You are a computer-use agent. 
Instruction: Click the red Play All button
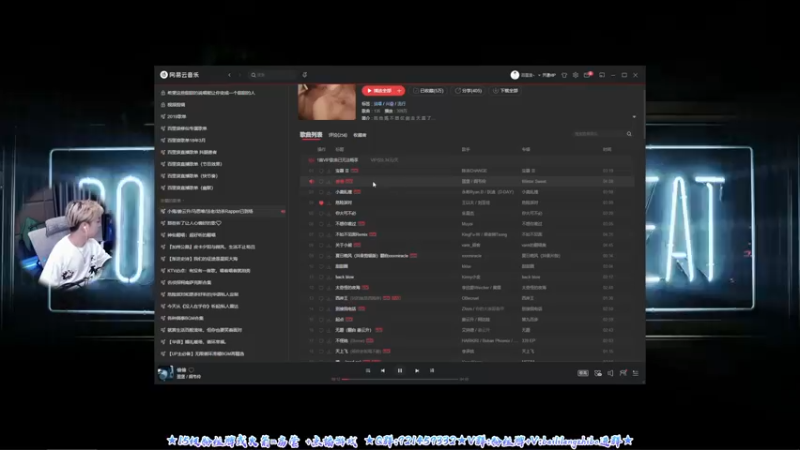pos(379,91)
